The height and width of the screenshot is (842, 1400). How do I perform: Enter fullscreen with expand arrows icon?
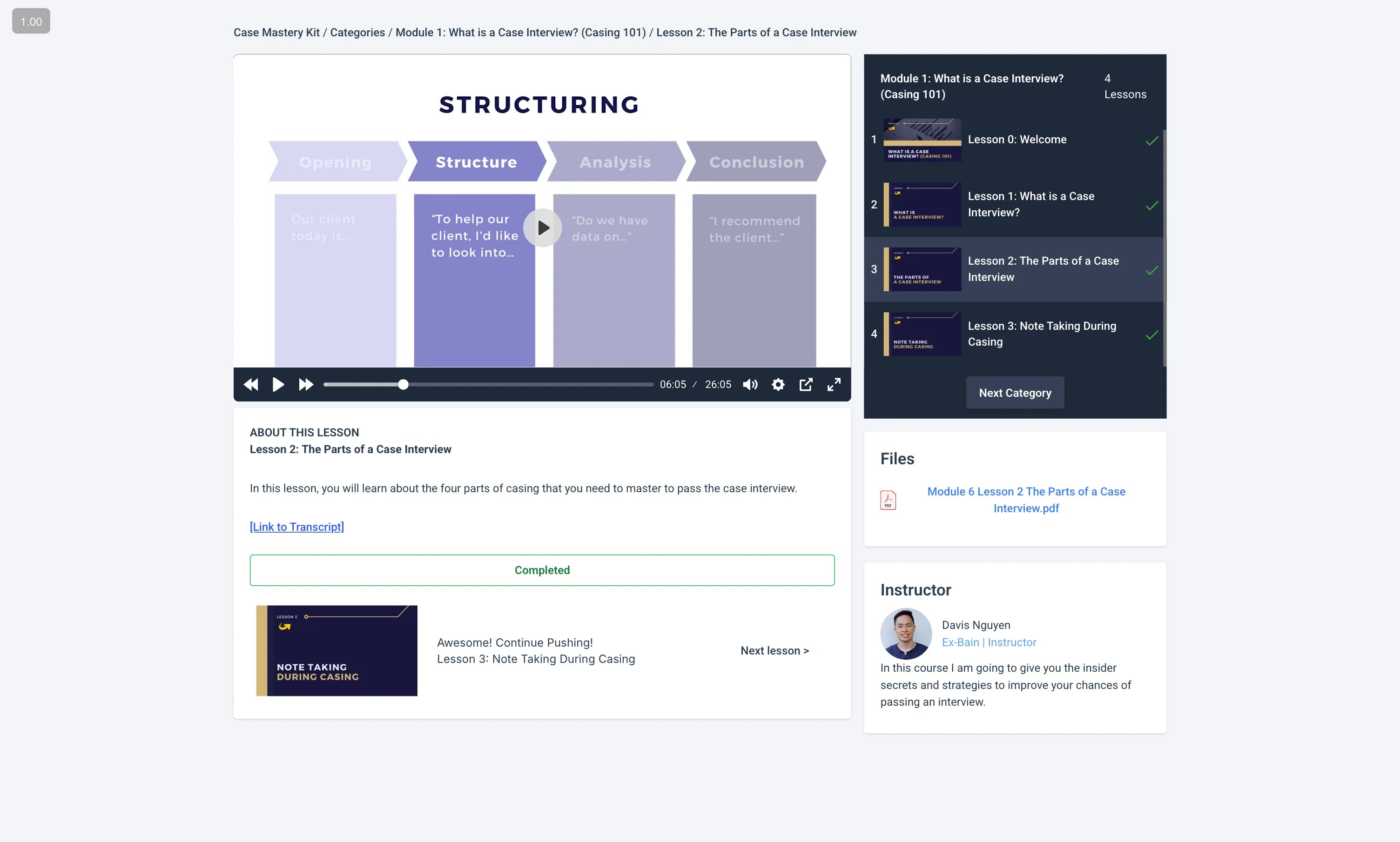834,385
